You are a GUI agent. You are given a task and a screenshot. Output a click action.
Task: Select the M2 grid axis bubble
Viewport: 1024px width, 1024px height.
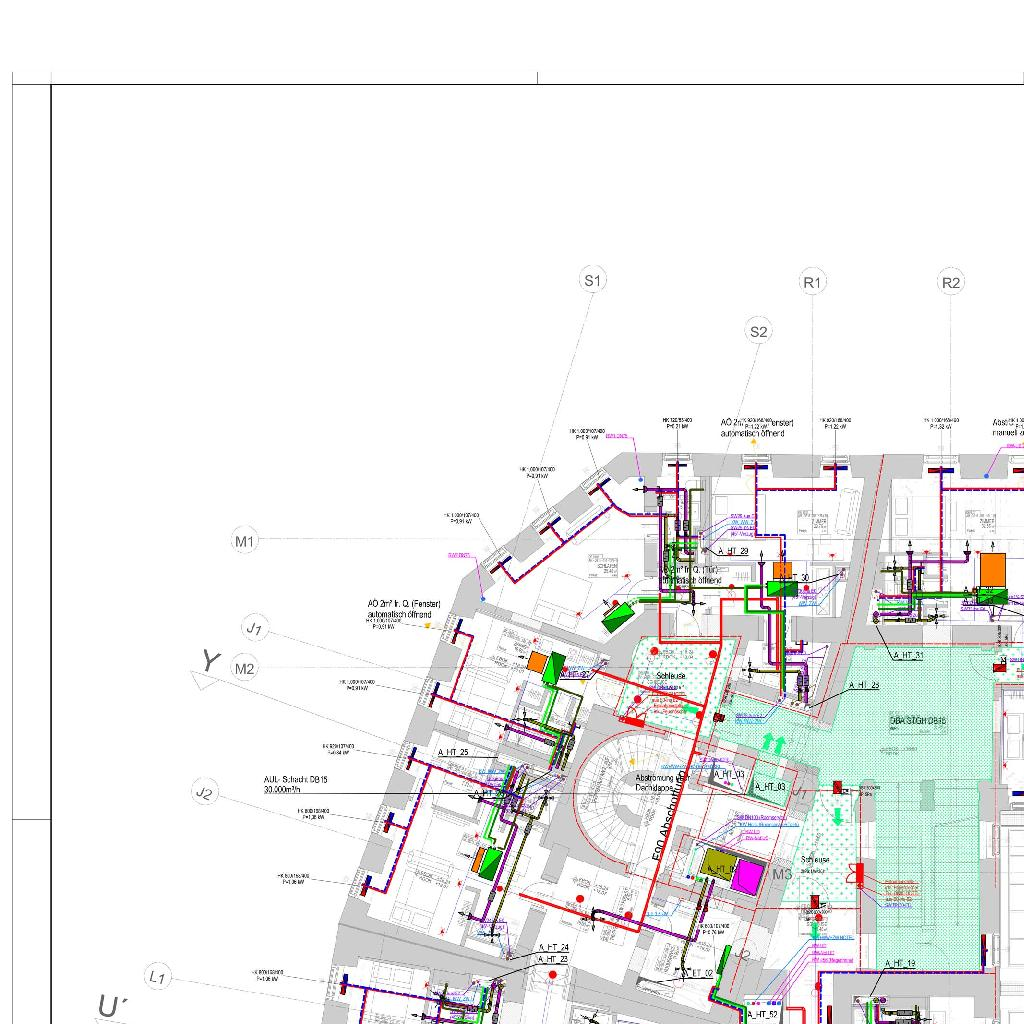click(245, 668)
